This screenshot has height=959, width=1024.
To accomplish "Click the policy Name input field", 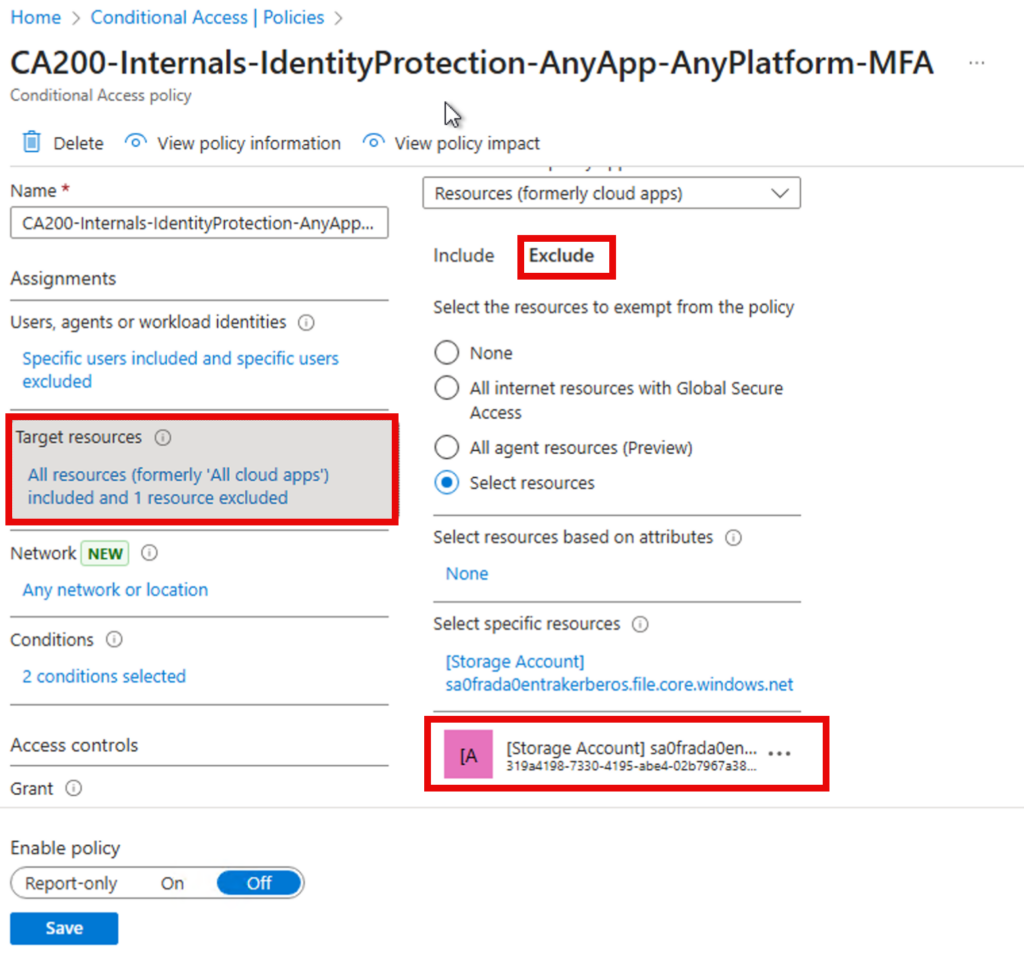I will click(199, 224).
